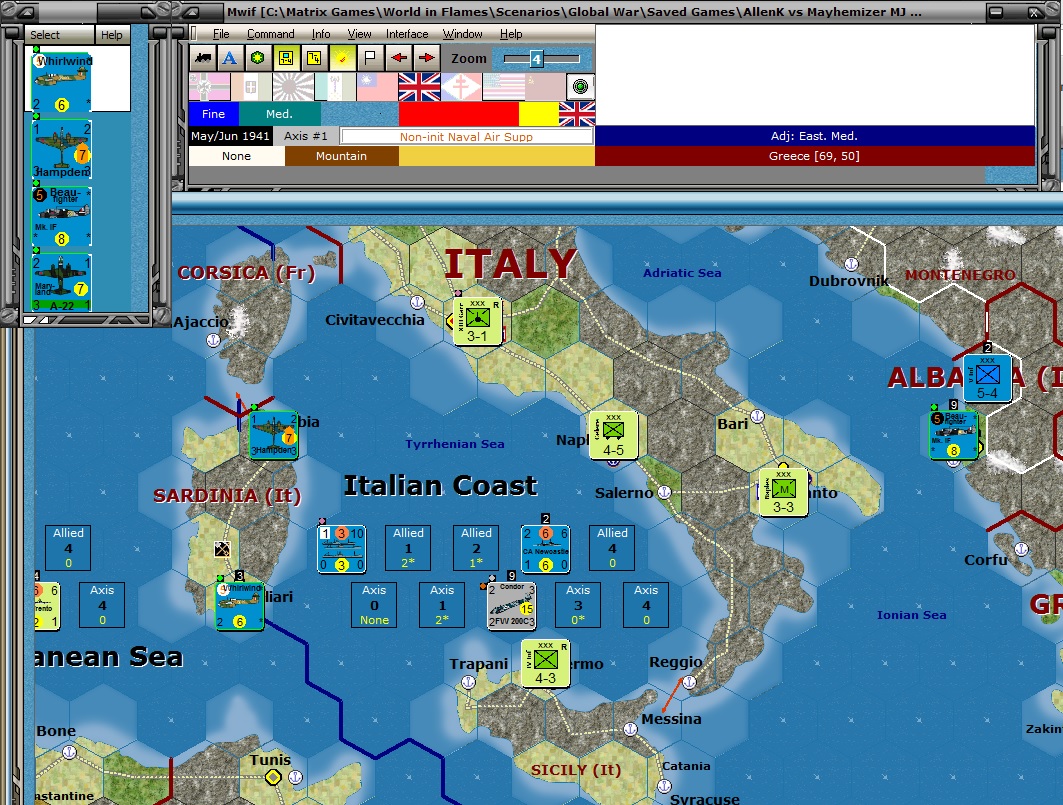The width and height of the screenshot is (1063, 805).
Task: Click the Axis 3 sea box
Action: 578,605
